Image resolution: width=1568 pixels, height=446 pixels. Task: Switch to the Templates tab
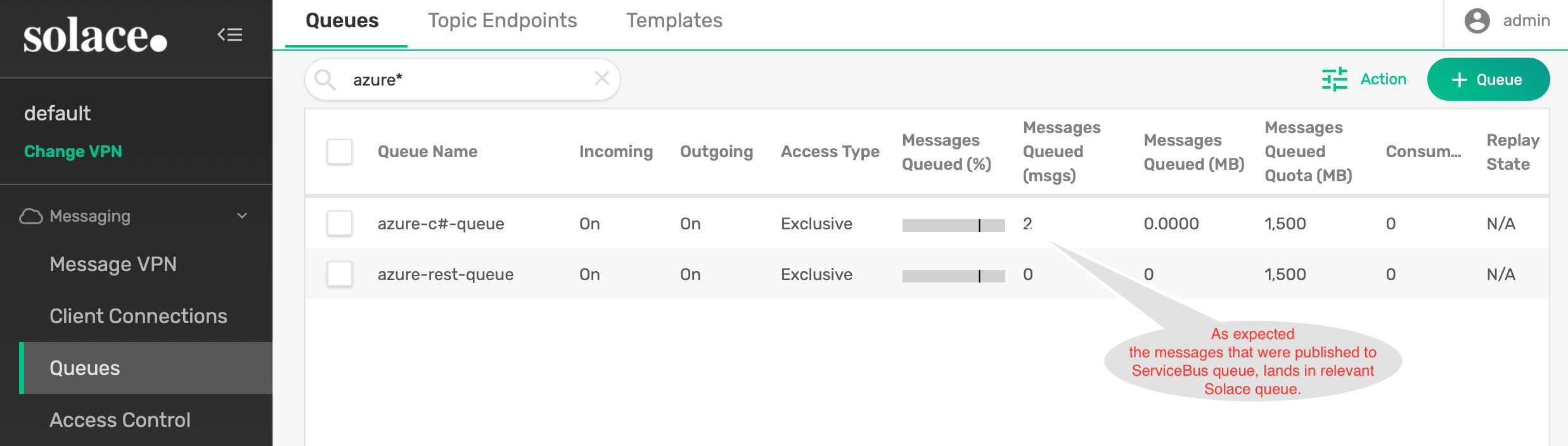[x=674, y=21]
